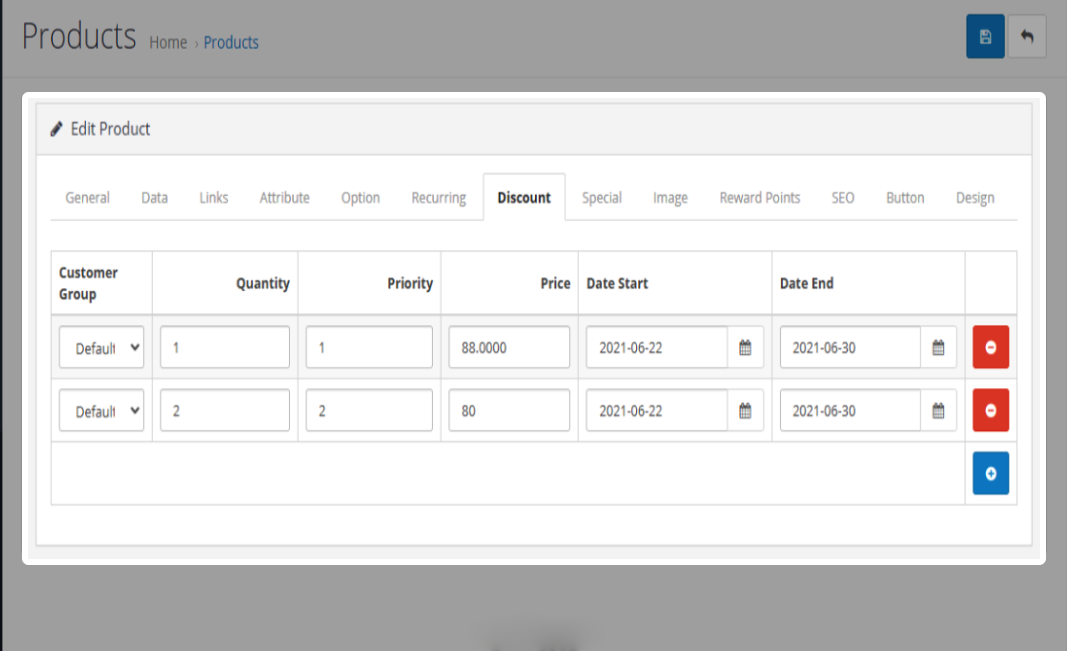Select the SEO tab

tap(843, 198)
